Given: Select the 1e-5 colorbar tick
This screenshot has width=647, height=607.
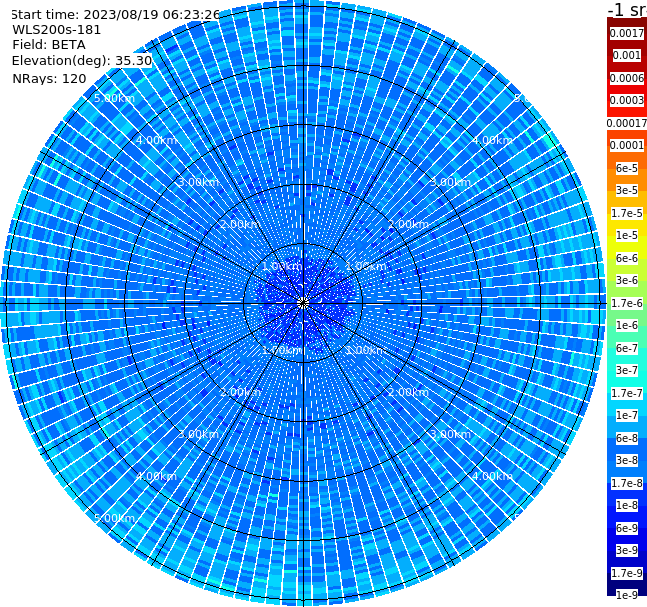Looking at the screenshot, I should point(627,235).
